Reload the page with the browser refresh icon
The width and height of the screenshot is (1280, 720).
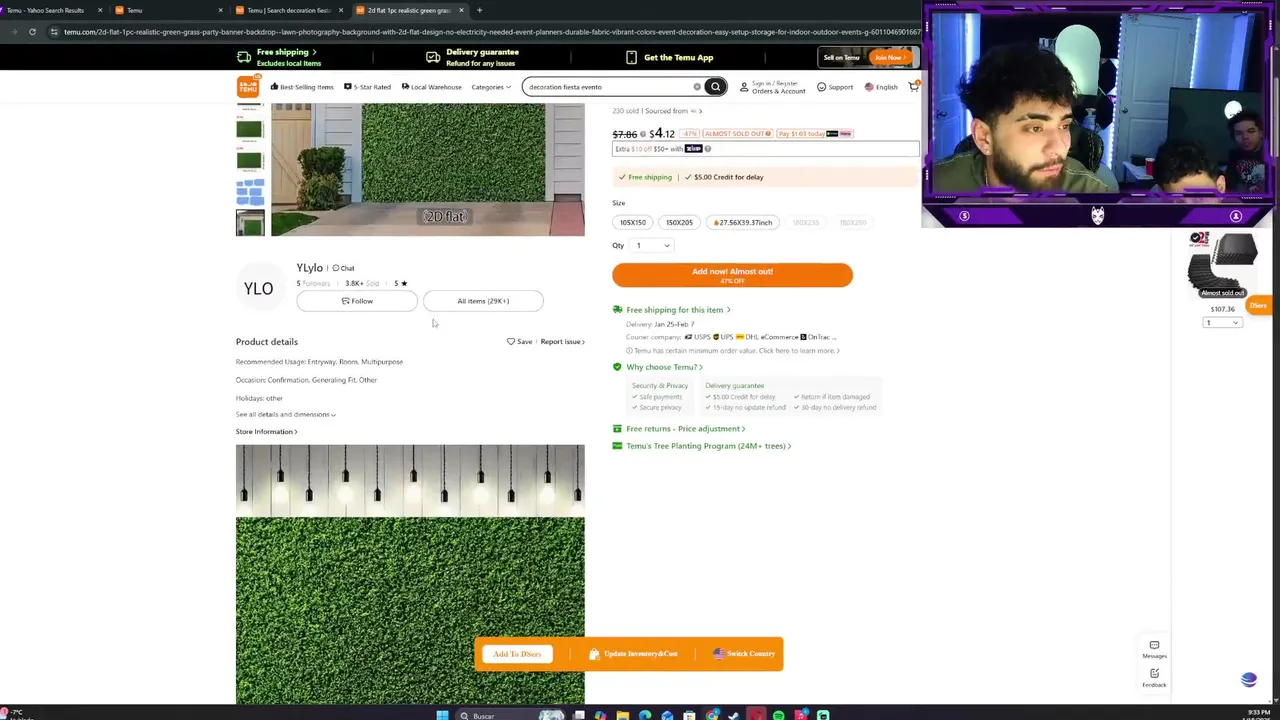pyautogui.click(x=32, y=32)
